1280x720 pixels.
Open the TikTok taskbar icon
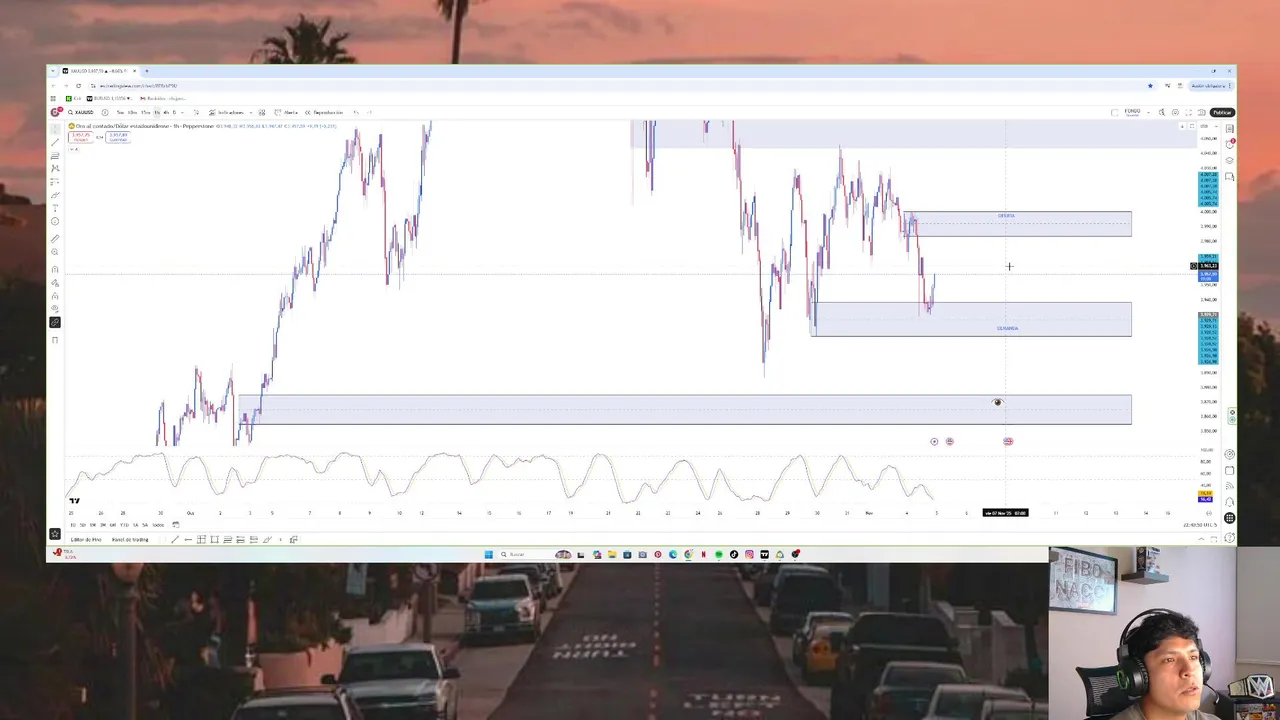[x=734, y=554]
